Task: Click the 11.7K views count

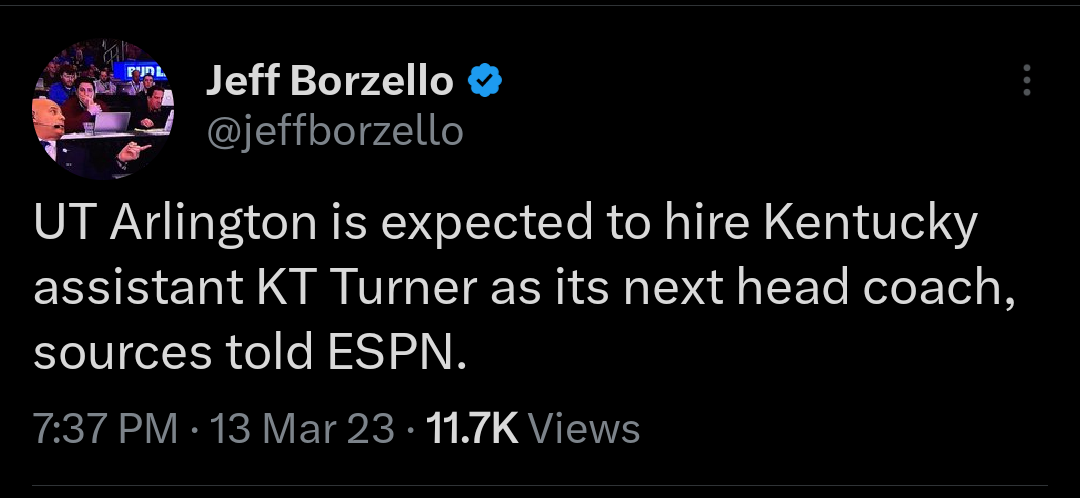Action: tap(471, 429)
